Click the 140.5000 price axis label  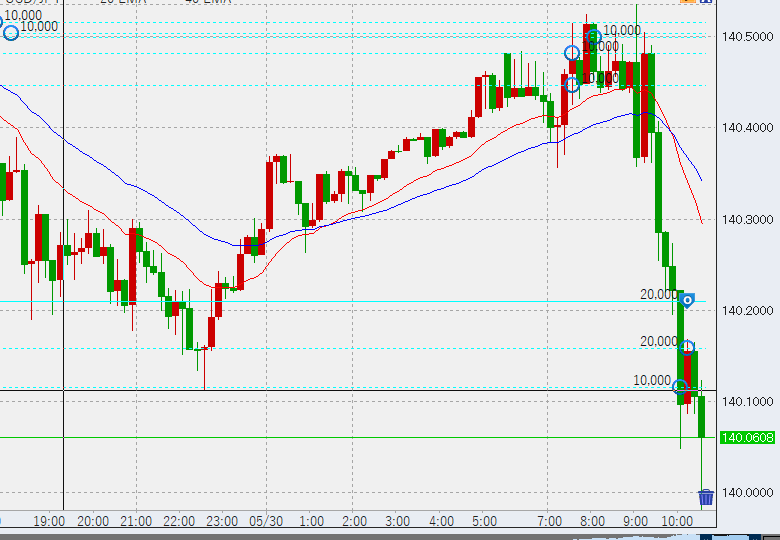pyautogui.click(x=746, y=37)
